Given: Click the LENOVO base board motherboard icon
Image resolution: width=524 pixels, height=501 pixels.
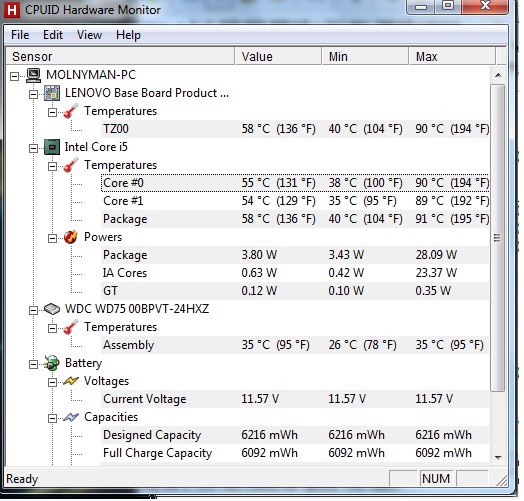Looking at the screenshot, I should 52,93.
